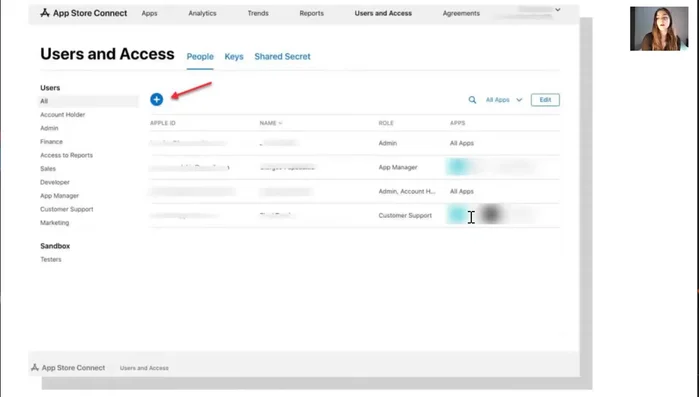Switch to the Shared Secret tab
This screenshot has width=699, height=397.
(283, 57)
